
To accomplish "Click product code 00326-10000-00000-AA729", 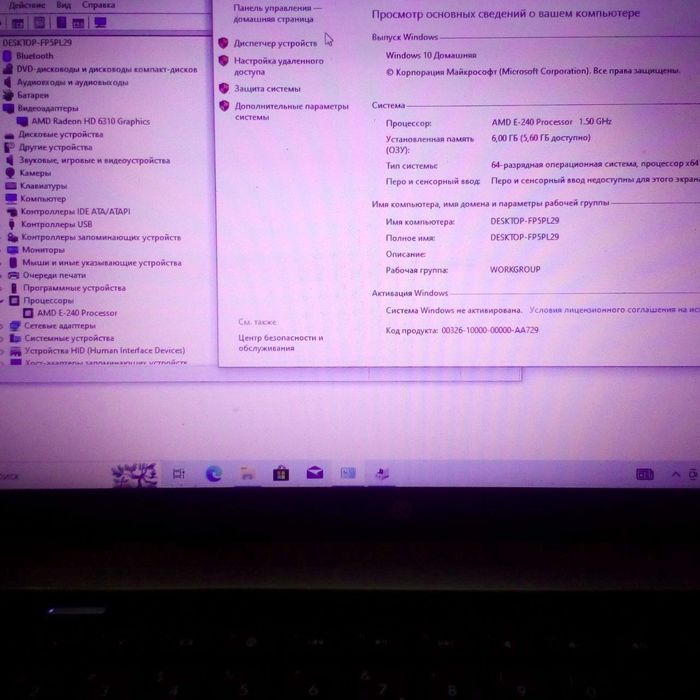I will click(490, 330).
